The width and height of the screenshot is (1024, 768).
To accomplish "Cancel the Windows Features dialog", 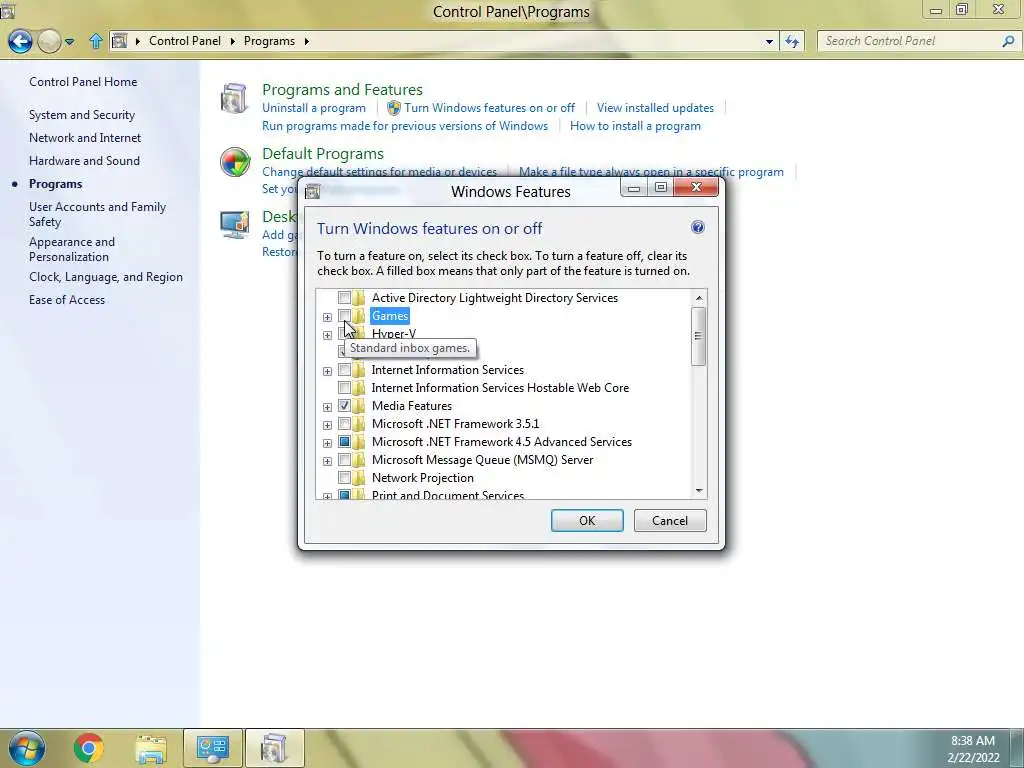I will coord(670,520).
